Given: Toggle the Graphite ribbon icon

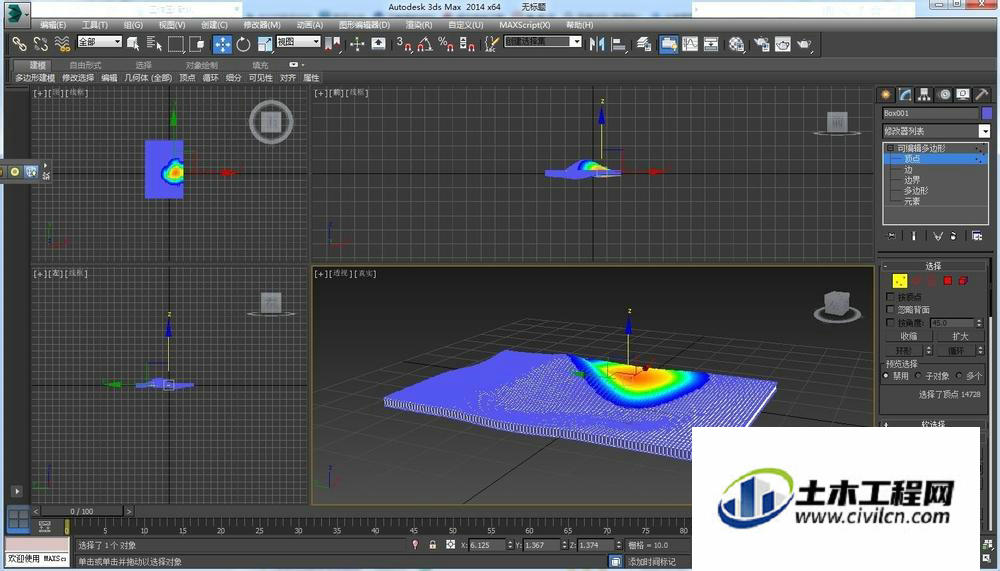Looking at the screenshot, I should 668,44.
